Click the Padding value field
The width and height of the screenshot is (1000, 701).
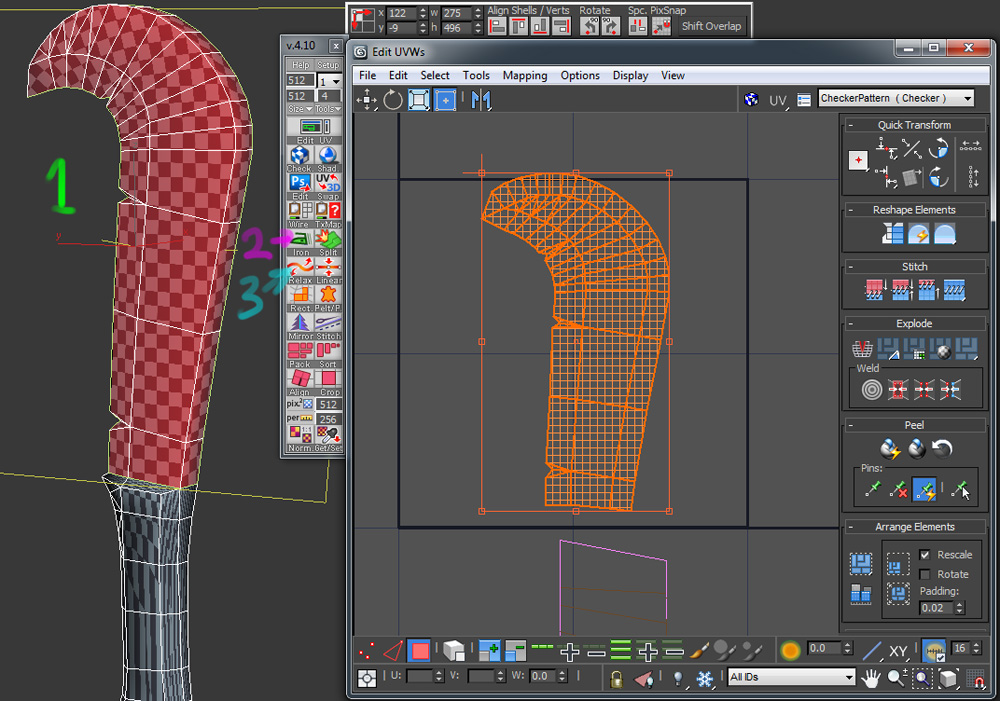(935, 607)
